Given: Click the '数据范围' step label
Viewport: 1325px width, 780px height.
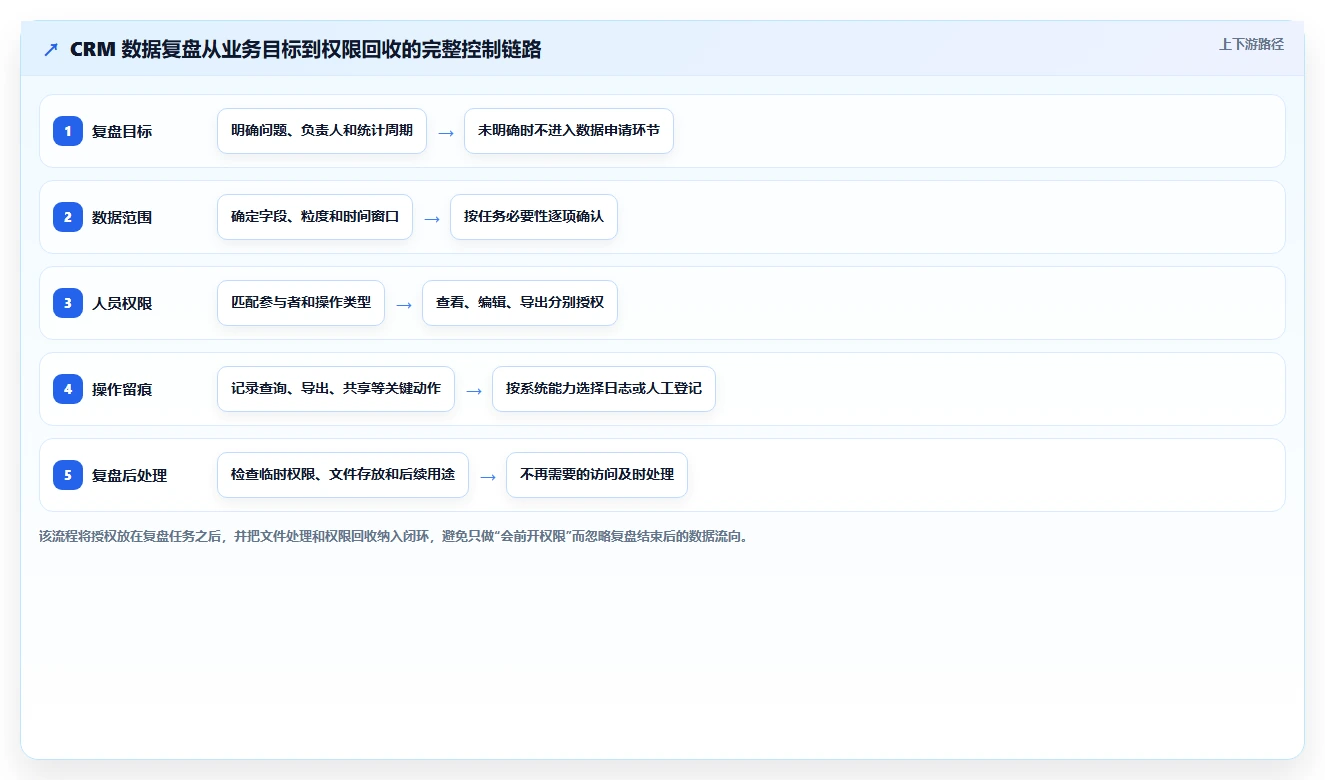Looking at the screenshot, I should tap(122, 217).
